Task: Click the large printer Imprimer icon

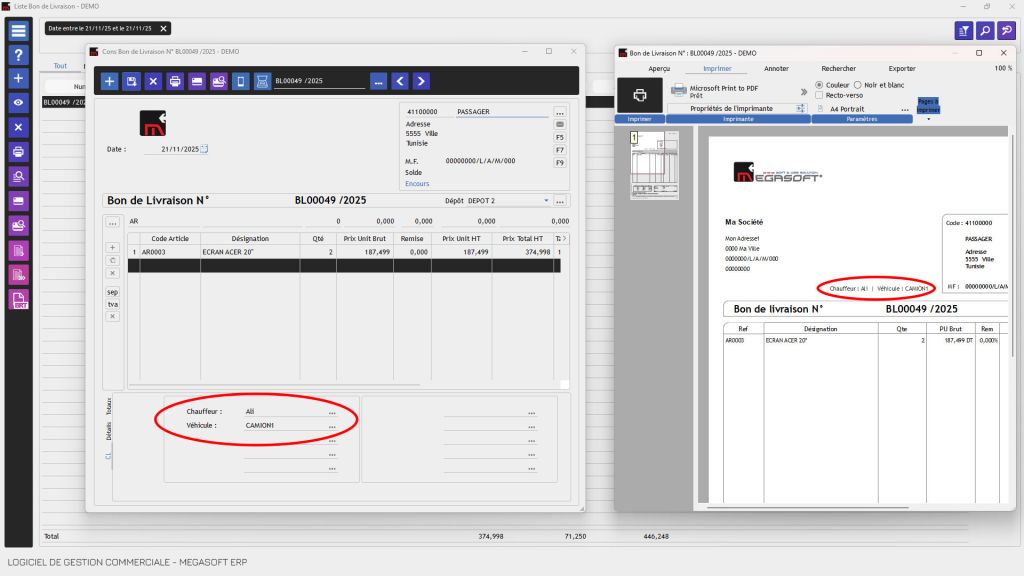Action: (x=639, y=95)
